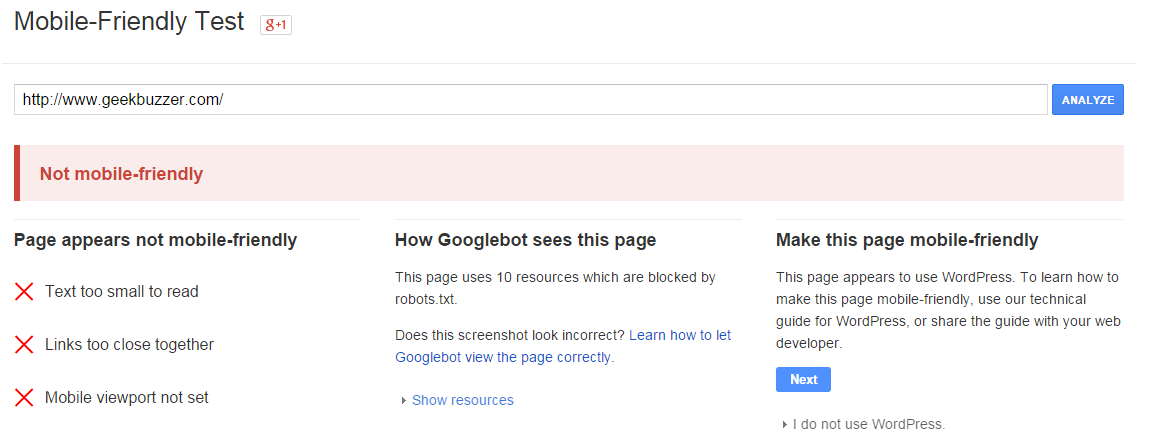The height and width of the screenshot is (435, 1165).
Task: Expand the I do not use WordPress arrow
Action: [785, 425]
